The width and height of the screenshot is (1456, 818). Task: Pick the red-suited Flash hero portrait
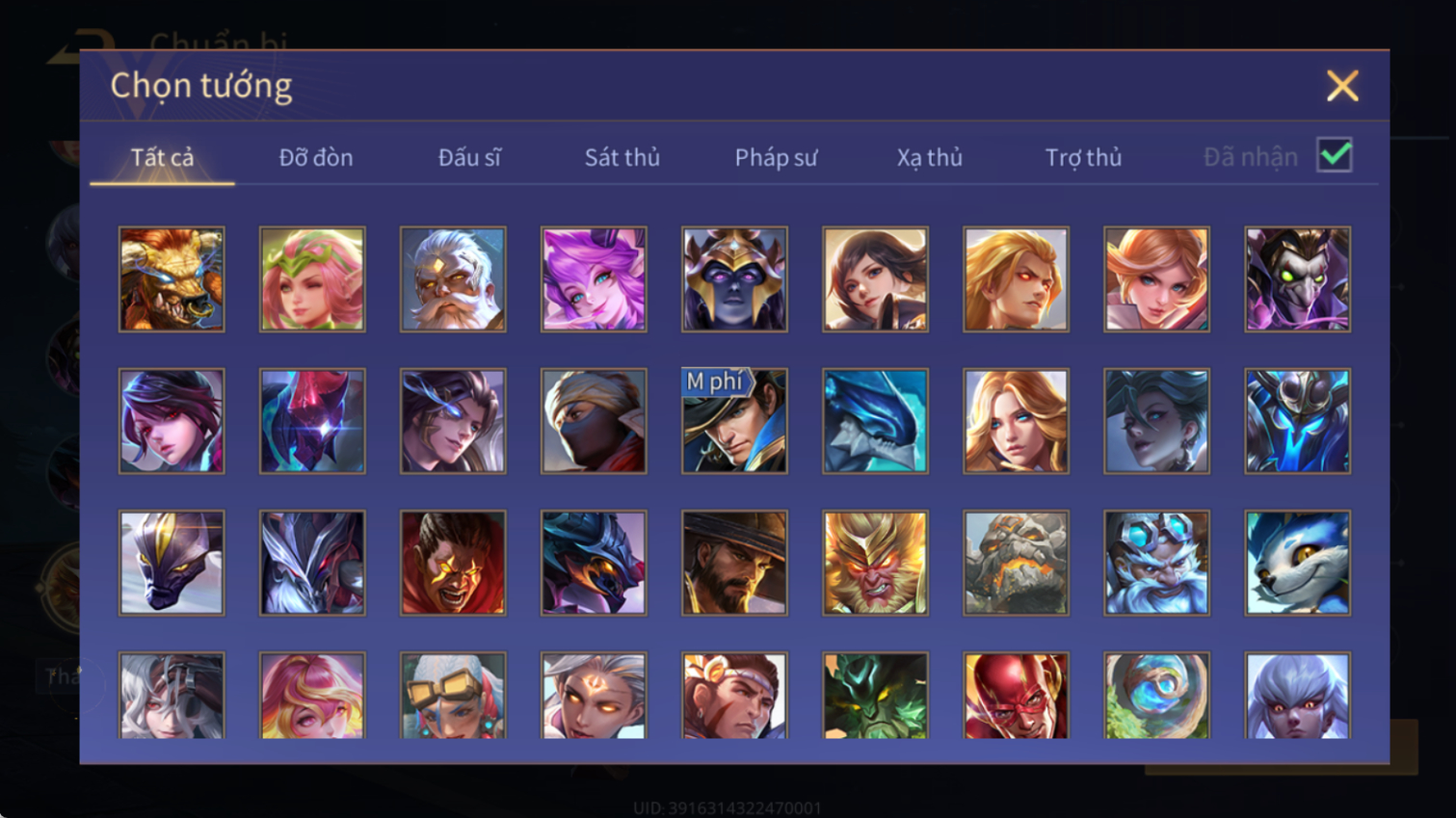1016,696
